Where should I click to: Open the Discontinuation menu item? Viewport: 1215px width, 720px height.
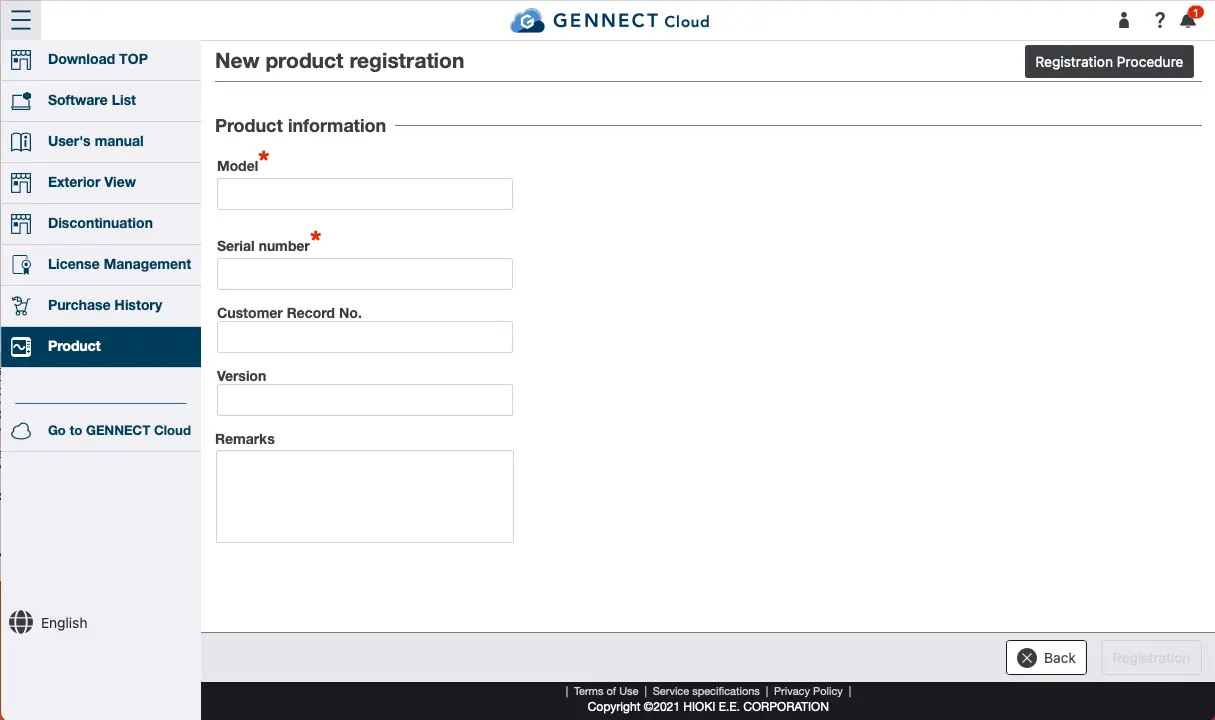click(x=101, y=224)
